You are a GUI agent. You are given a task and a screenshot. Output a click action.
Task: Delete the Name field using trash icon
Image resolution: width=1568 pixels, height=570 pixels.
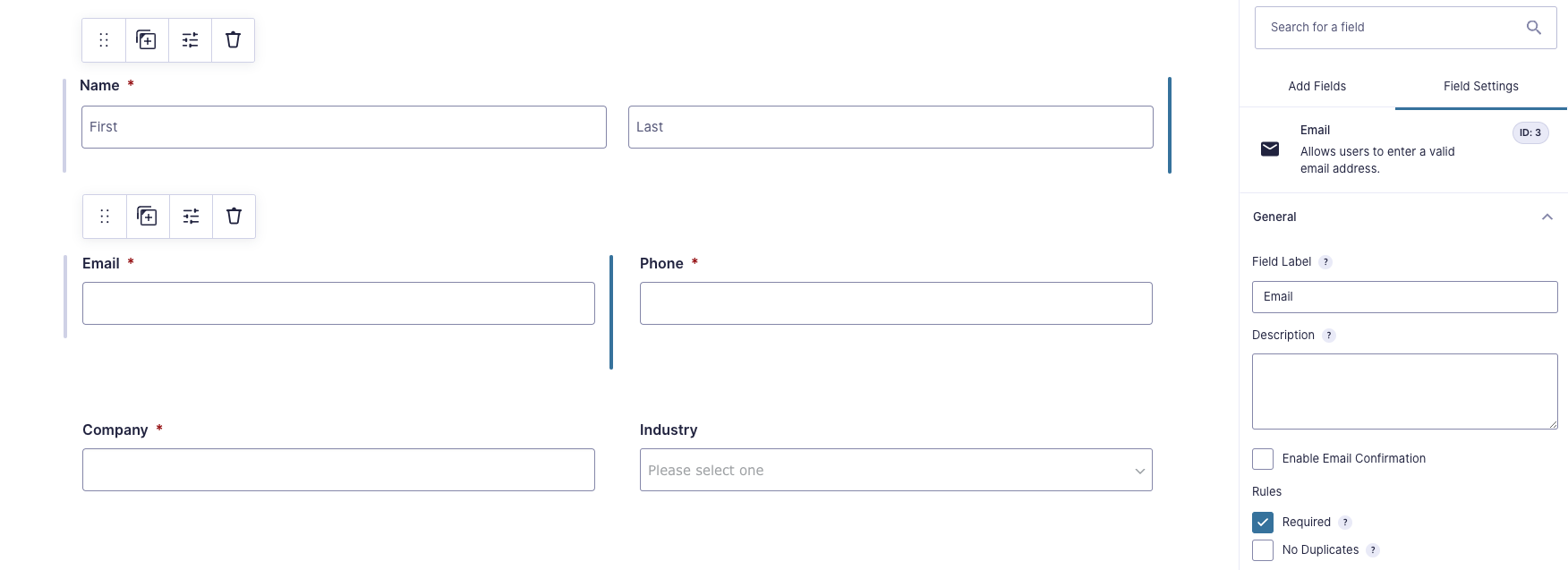click(x=233, y=39)
